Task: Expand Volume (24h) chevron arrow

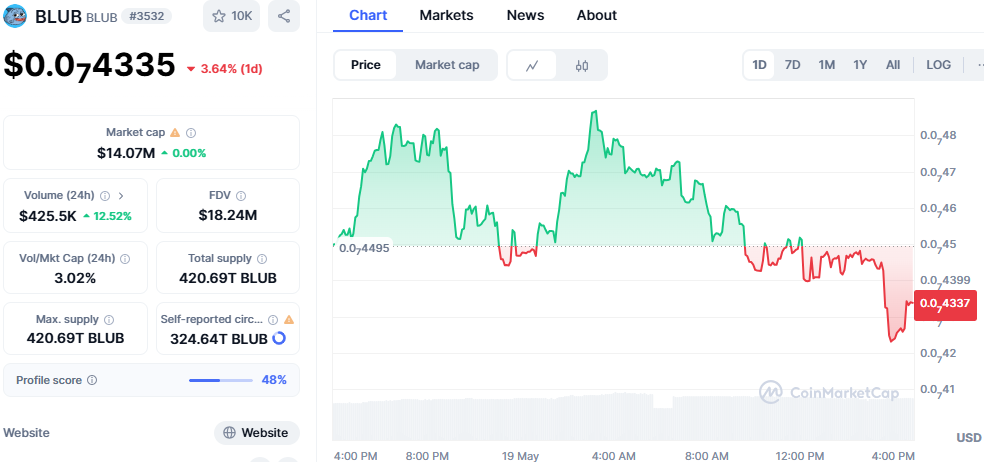Action: (x=121, y=196)
